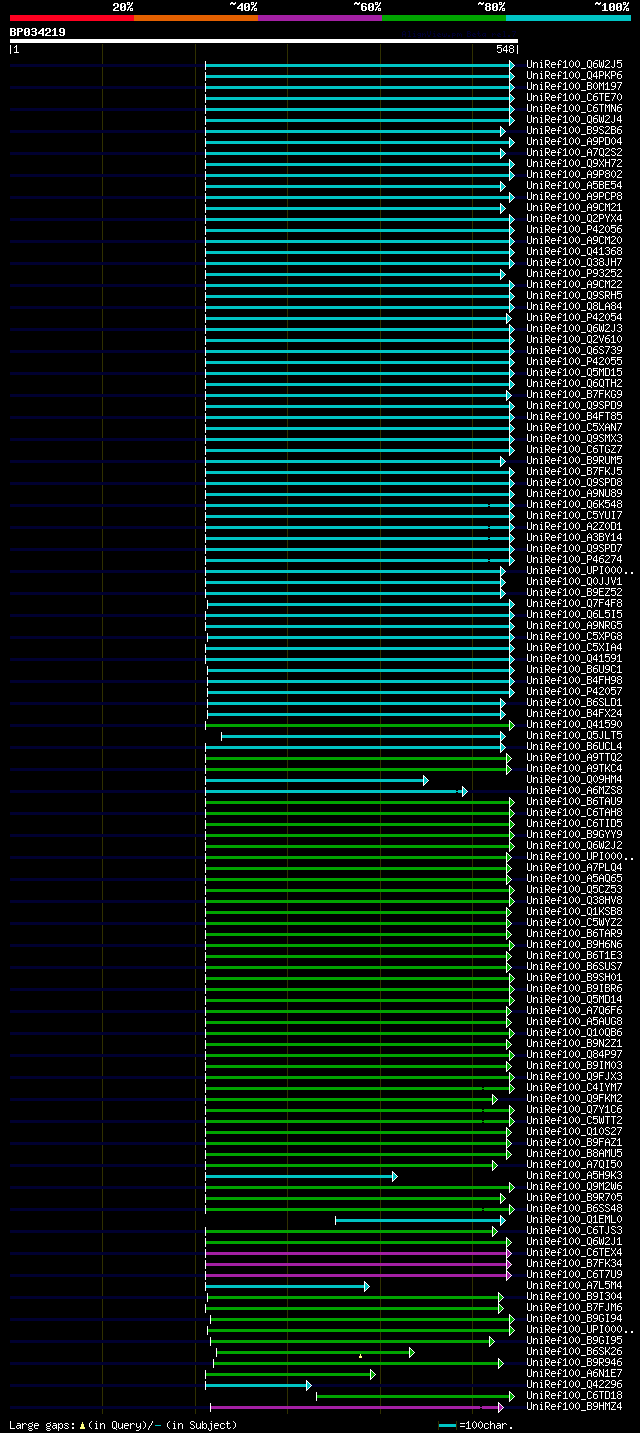
Task: Click the query end position 548 label
Action: pos(505,49)
